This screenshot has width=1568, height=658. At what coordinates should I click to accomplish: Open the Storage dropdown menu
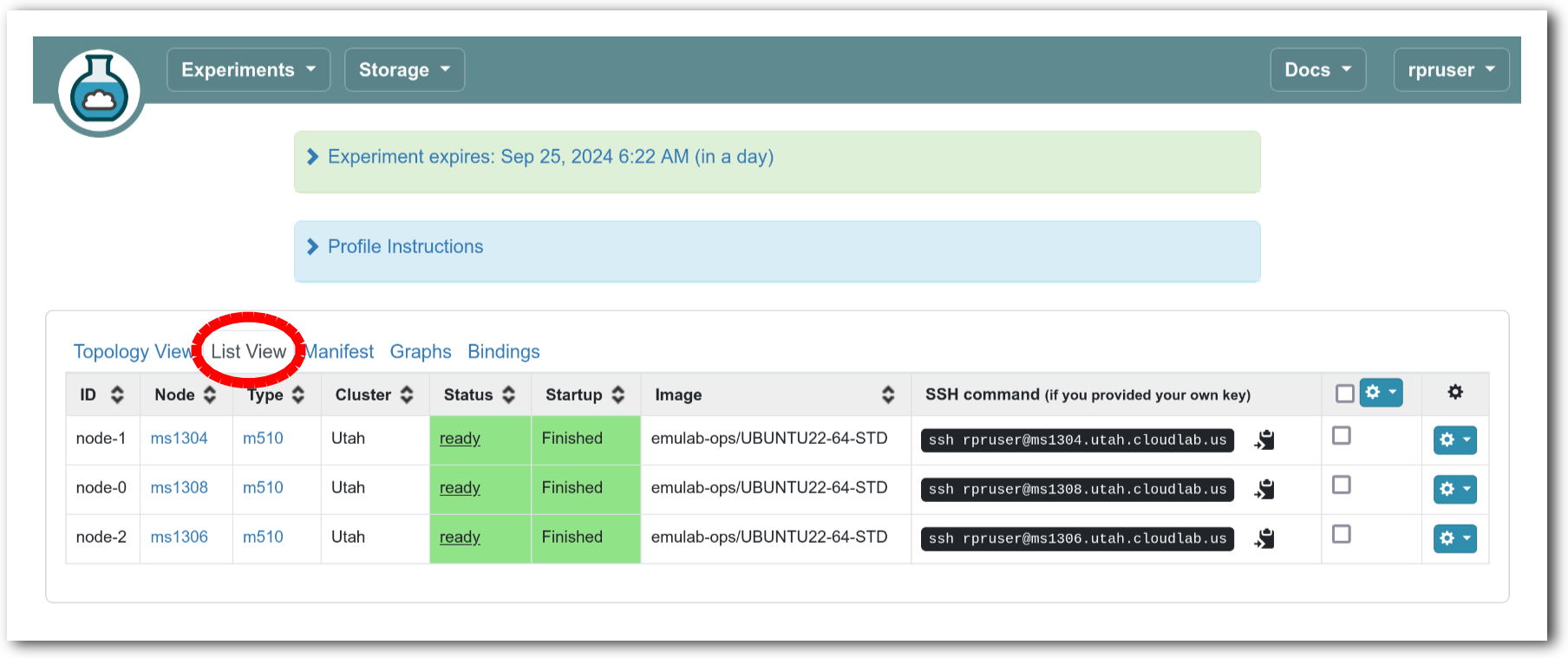coord(404,69)
